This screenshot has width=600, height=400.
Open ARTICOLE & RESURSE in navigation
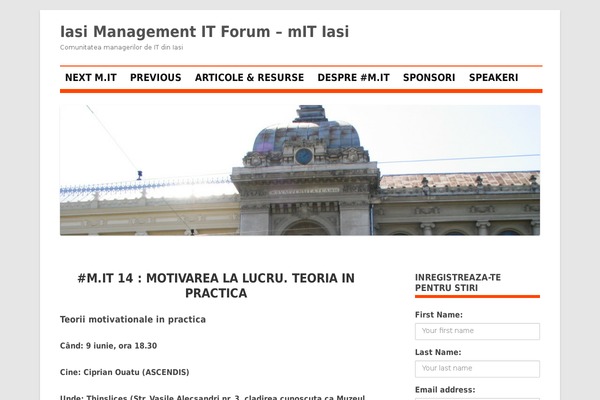(249, 78)
